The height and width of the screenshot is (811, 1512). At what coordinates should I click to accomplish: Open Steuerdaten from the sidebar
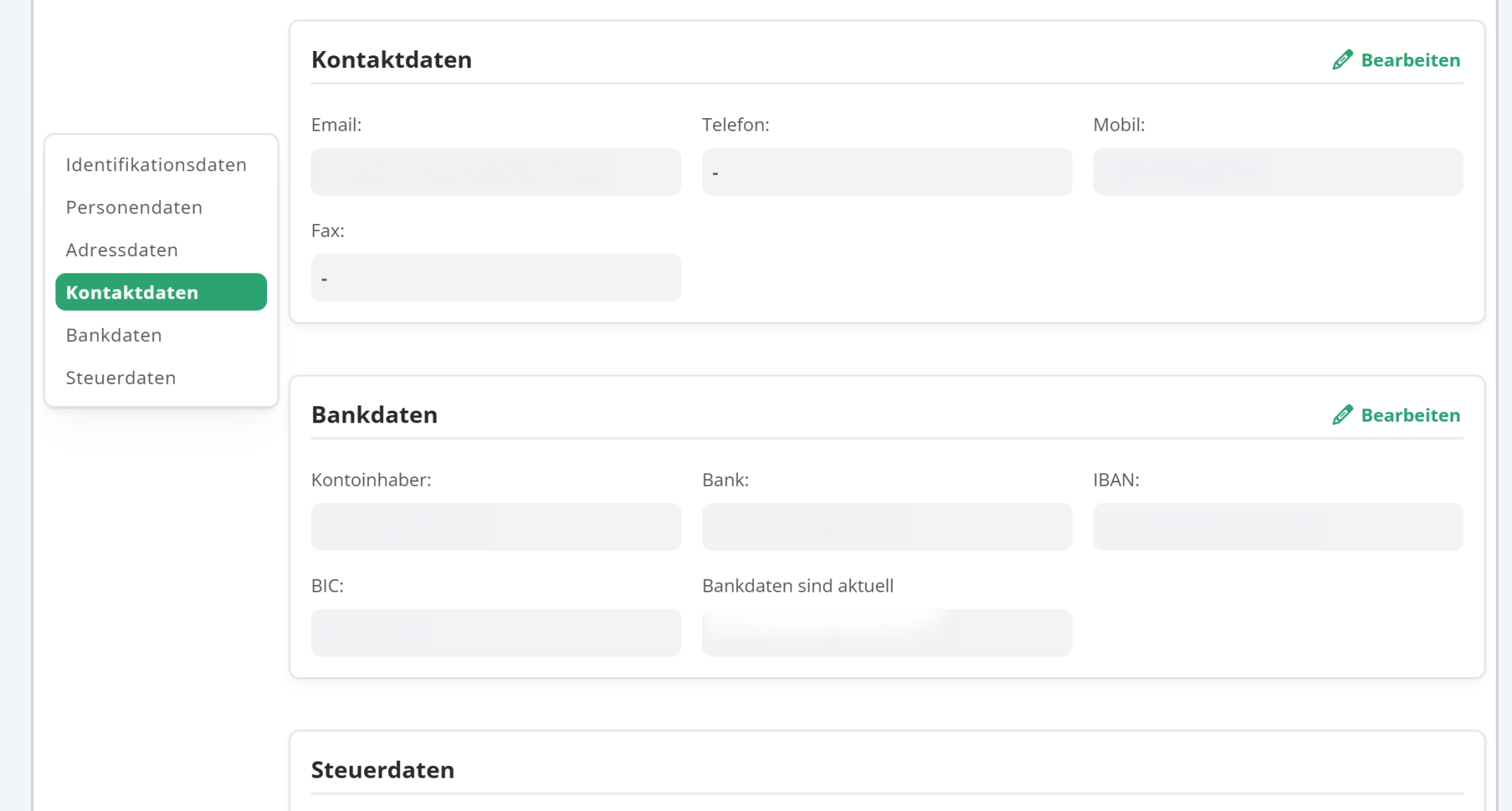click(120, 378)
